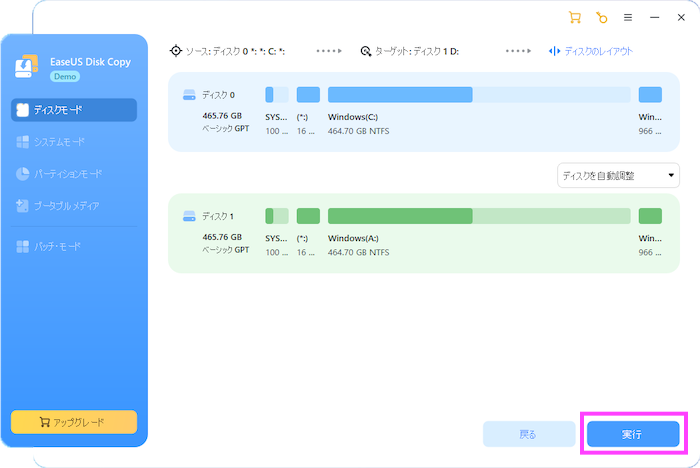Select SYS partition block on Disk 1
The height and width of the screenshot is (468, 700).
coord(277,216)
